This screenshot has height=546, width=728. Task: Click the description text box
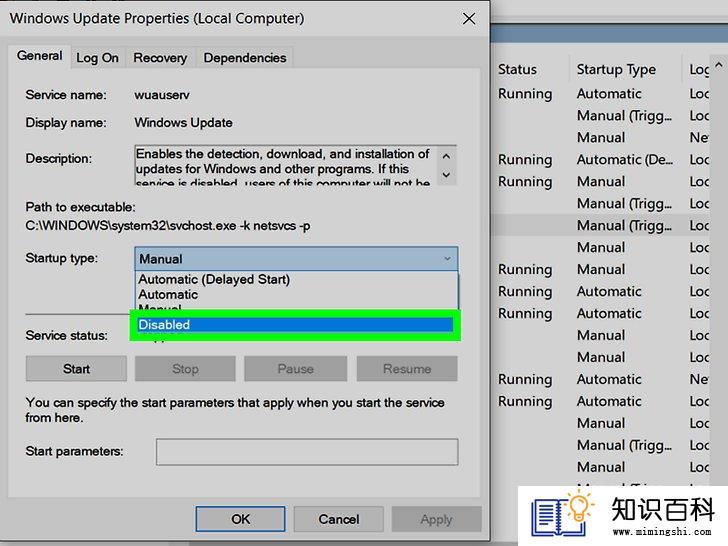(x=286, y=166)
